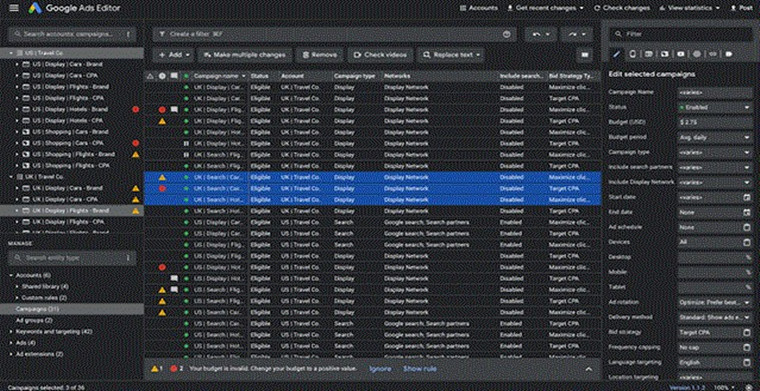The height and width of the screenshot is (391, 760).
Task: Open Get recent changes dropdown
Action: click(545, 8)
